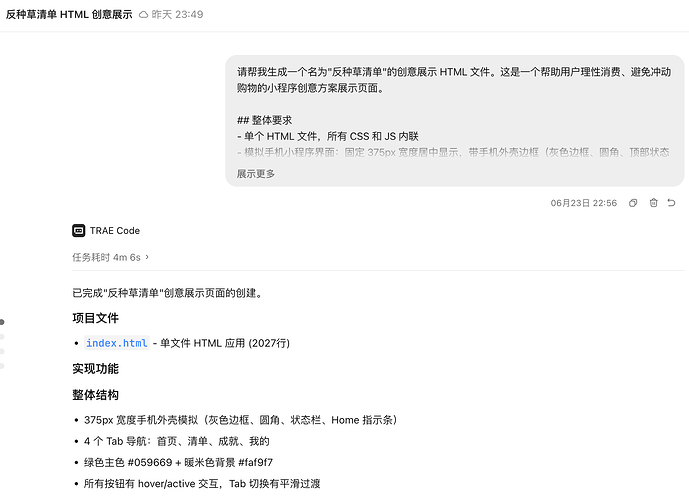Expand the task duration 4m 6s details
The height and width of the screenshot is (500, 689).
(110, 257)
